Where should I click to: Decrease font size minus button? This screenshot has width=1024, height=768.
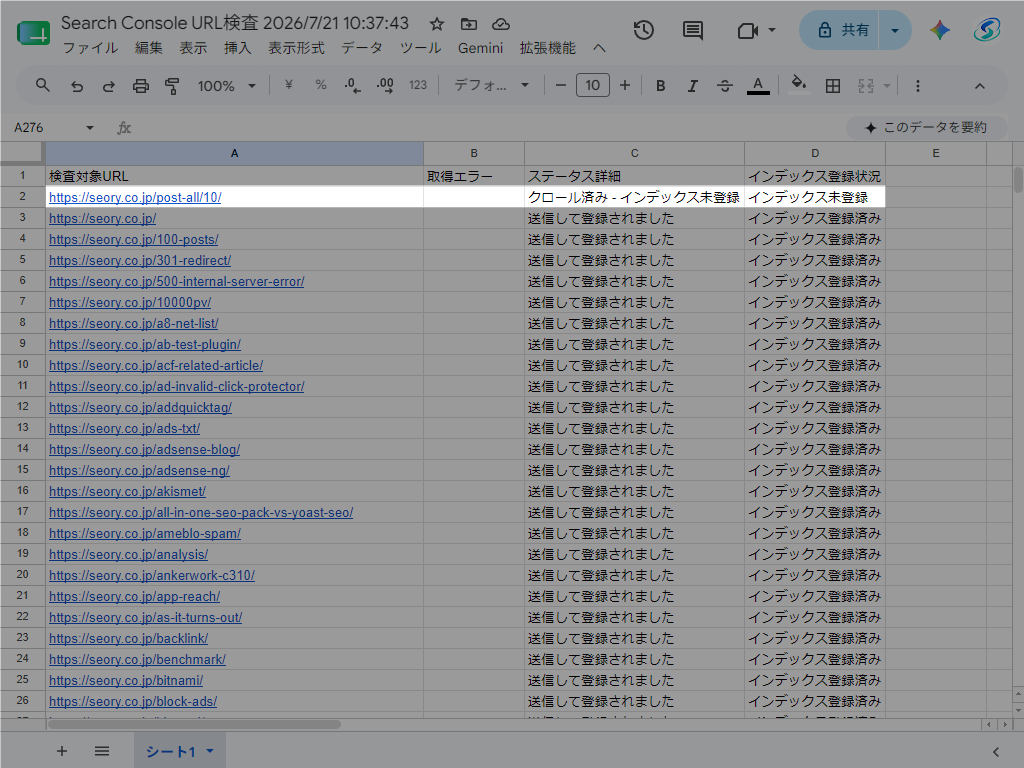tap(560, 86)
